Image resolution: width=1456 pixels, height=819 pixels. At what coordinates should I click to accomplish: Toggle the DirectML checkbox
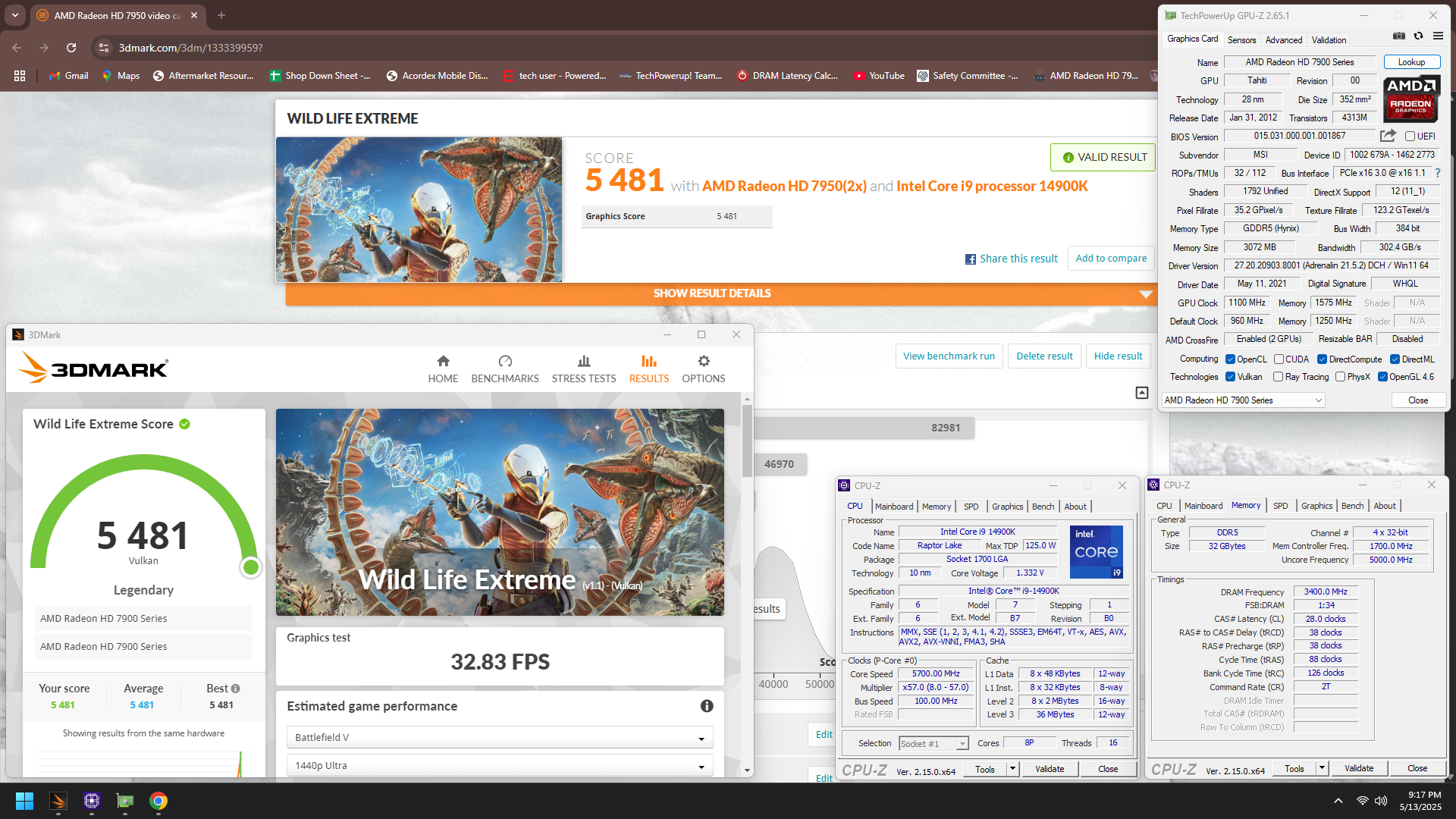[x=1395, y=359]
